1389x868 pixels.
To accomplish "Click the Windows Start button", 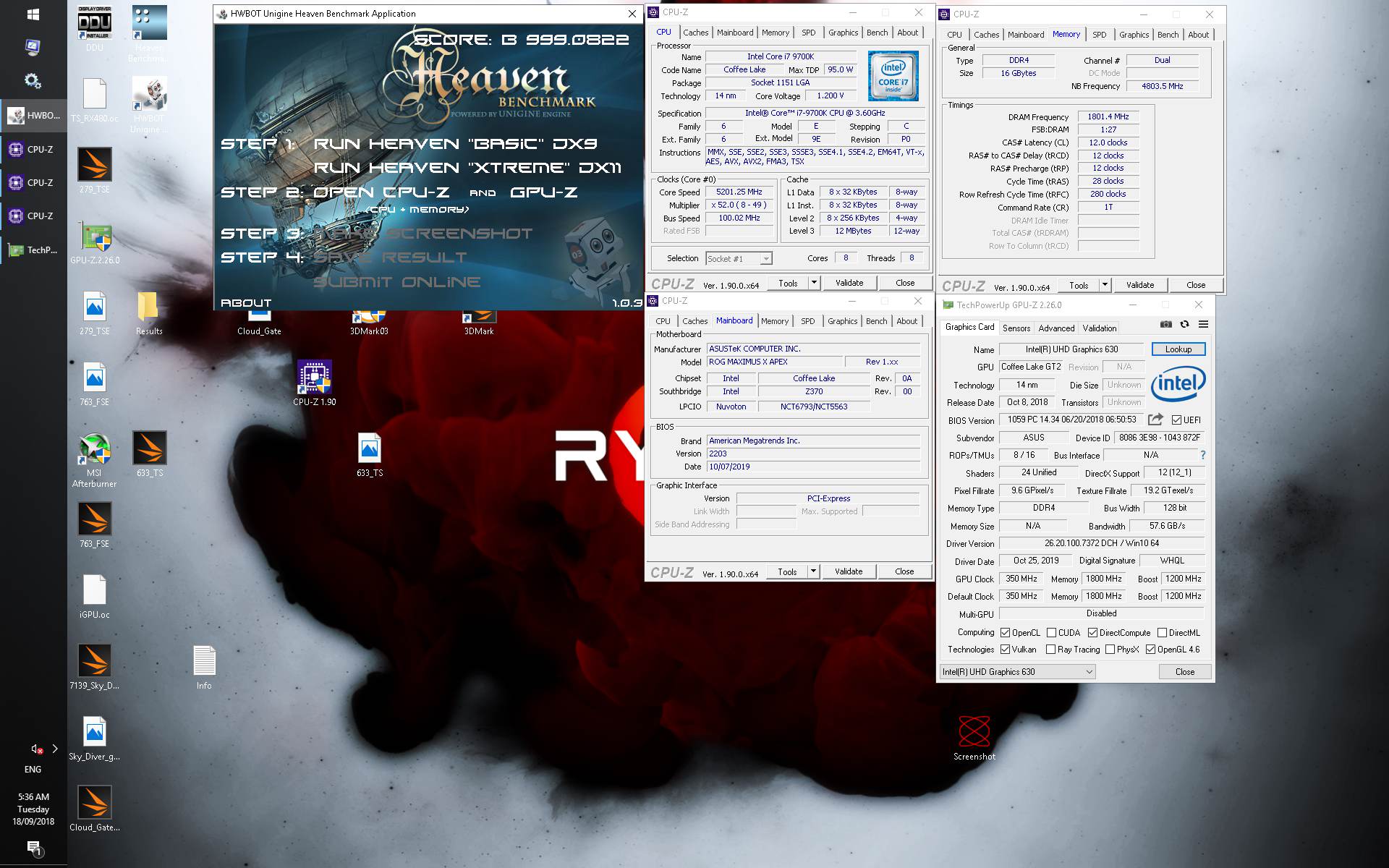I will 33,14.
